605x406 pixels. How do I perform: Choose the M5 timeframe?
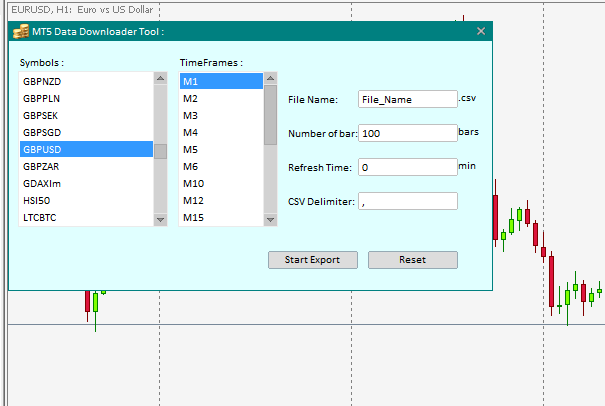click(221, 149)
